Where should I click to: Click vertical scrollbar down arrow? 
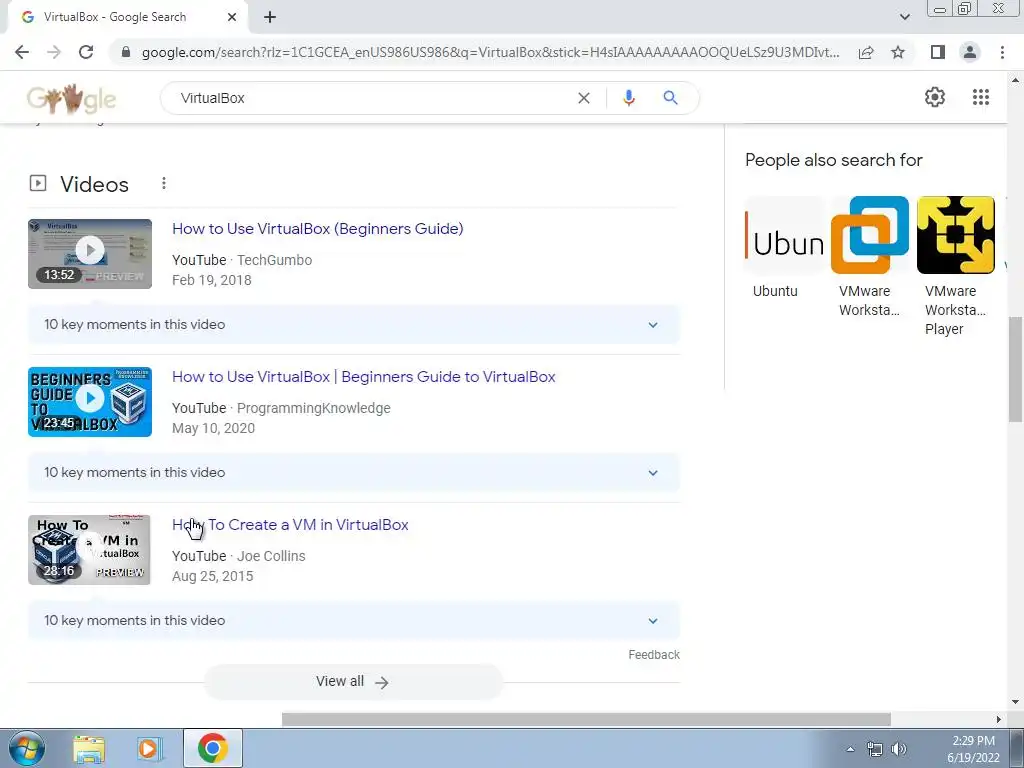pyautogui.click(x=1015, y=702)
